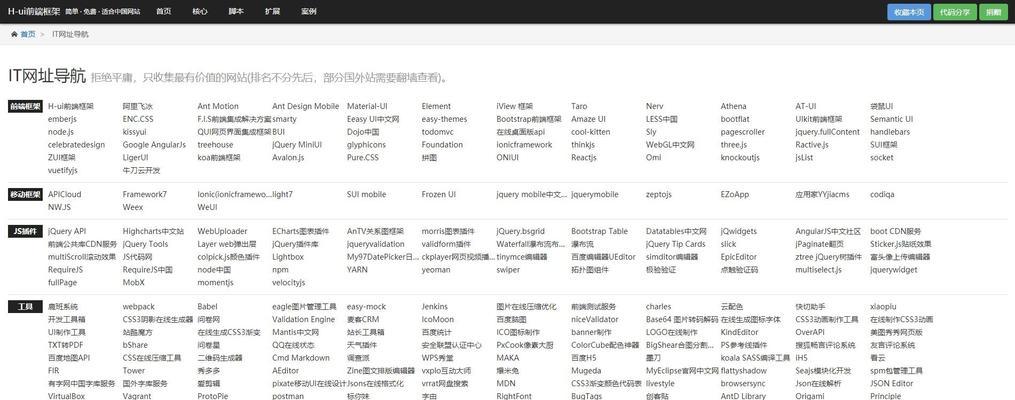Screen dimensions: 1015x400
Task: Open the browsersync link
Action: pyautogui.click(x=743, y=383)
